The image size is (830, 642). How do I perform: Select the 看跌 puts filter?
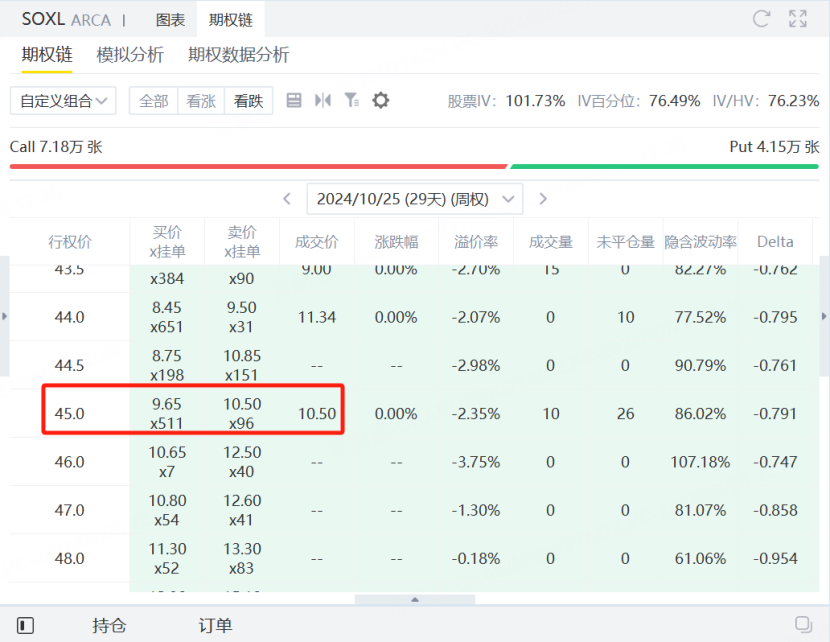(249, 101)
